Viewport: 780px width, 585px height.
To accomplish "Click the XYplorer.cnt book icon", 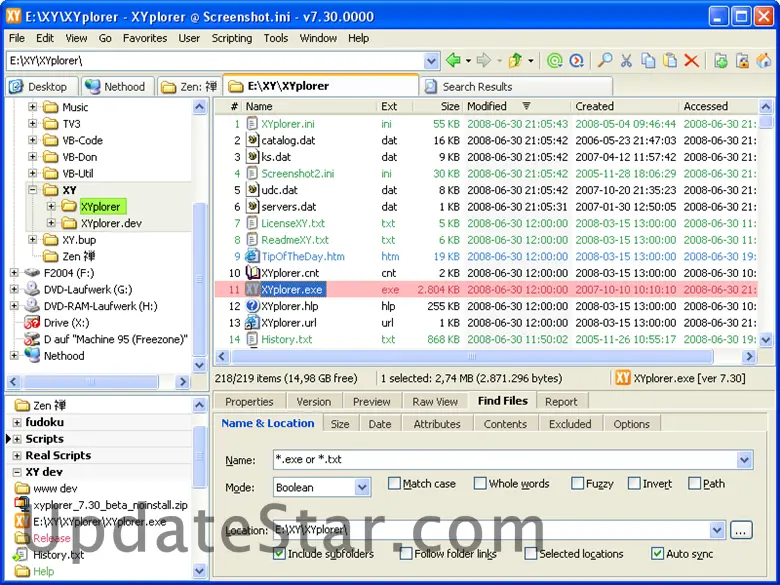I will point(253,273).
